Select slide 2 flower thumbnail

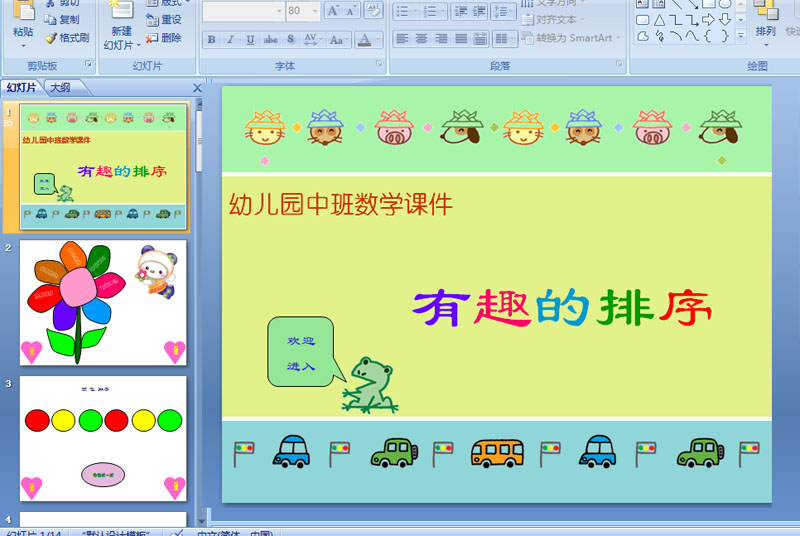pyautogui.click(x=103, y=303)
